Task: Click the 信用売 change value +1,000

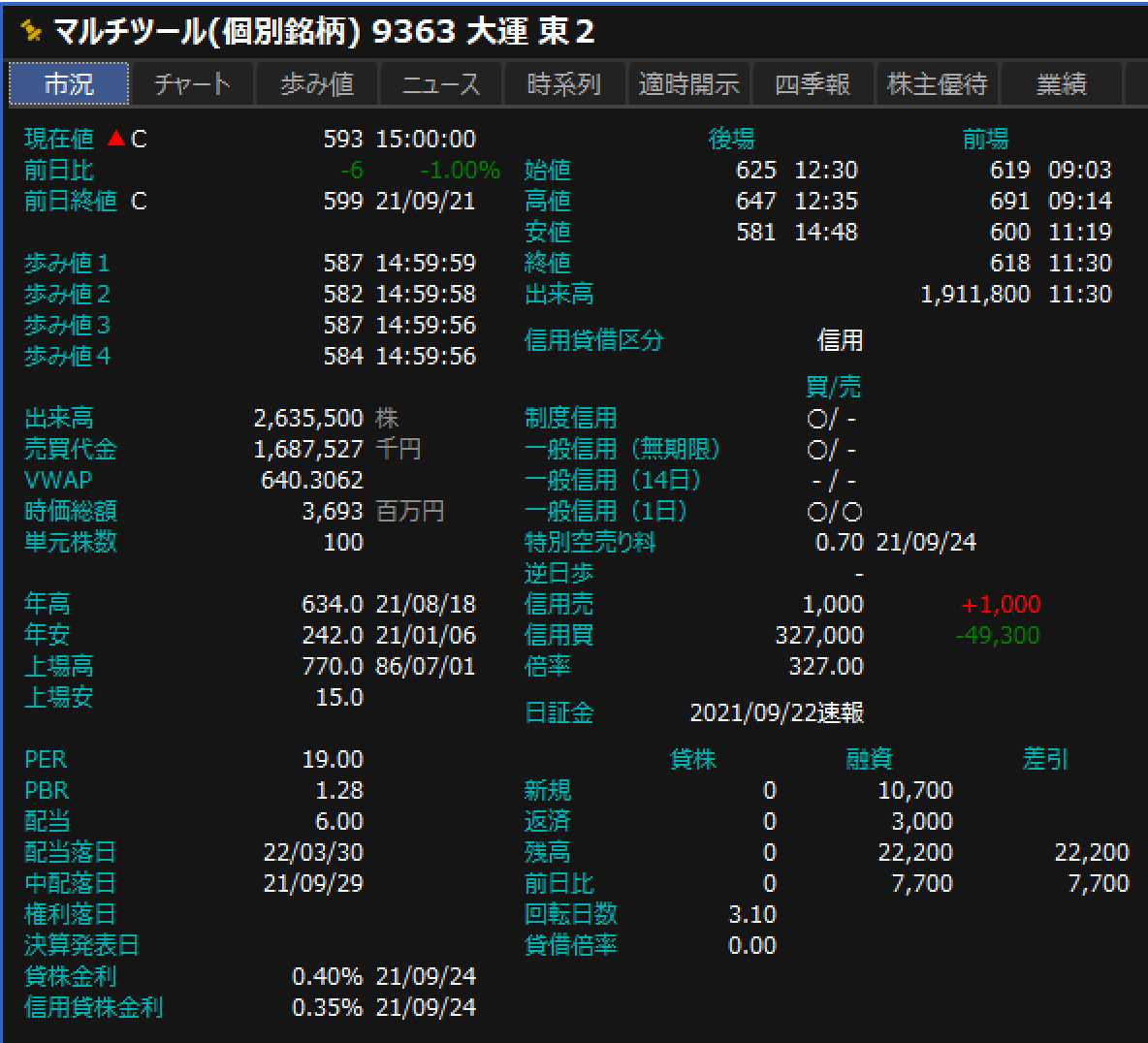Action: pos(1001,604)
